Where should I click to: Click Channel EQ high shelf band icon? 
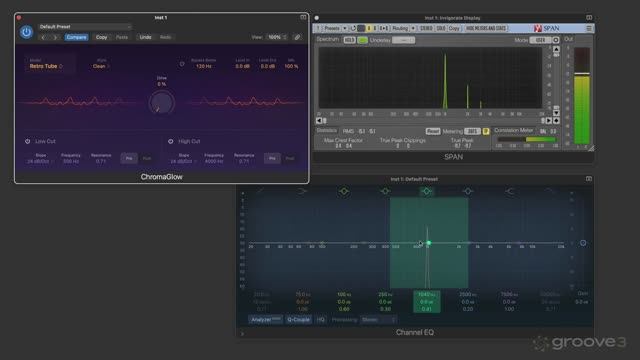tap(509, 191)
